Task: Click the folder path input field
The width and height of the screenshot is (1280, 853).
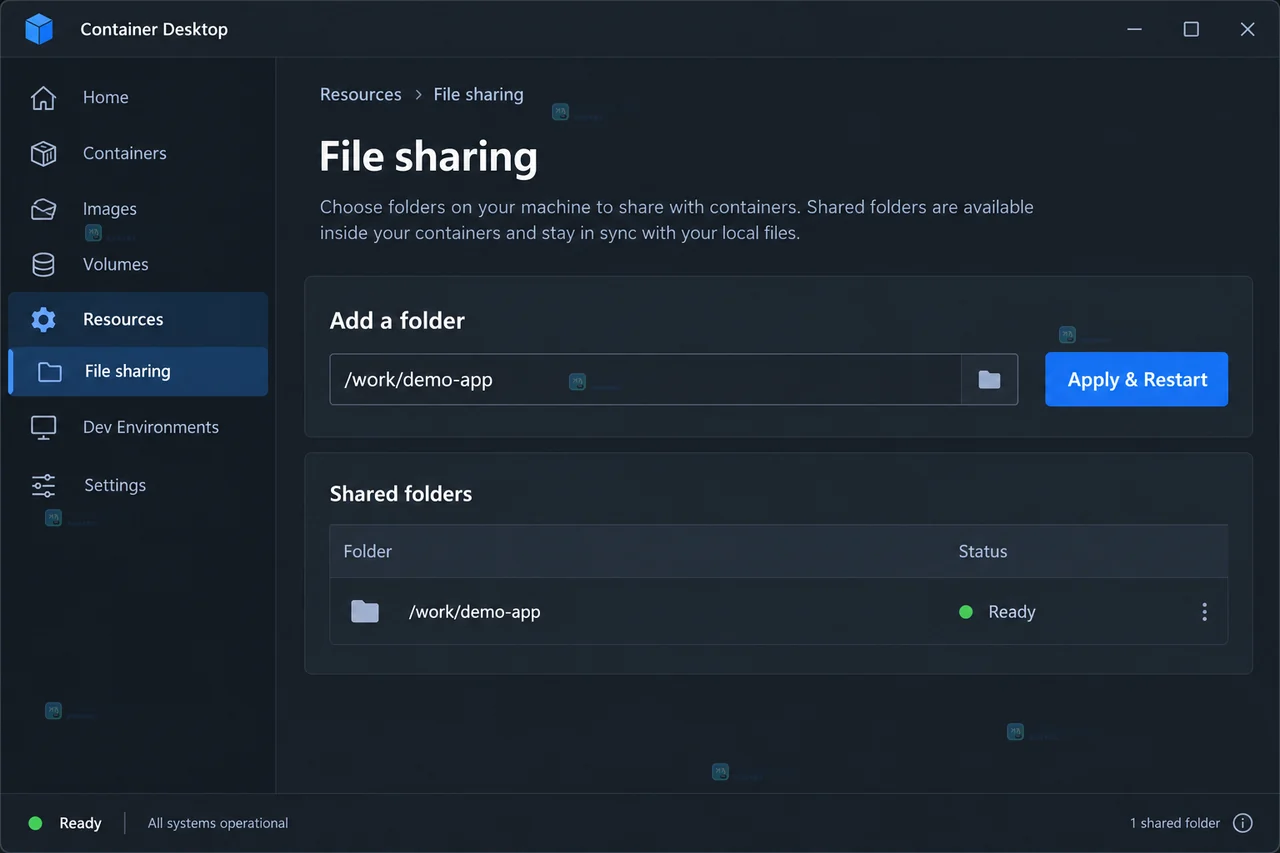Action: coord(645,379)
